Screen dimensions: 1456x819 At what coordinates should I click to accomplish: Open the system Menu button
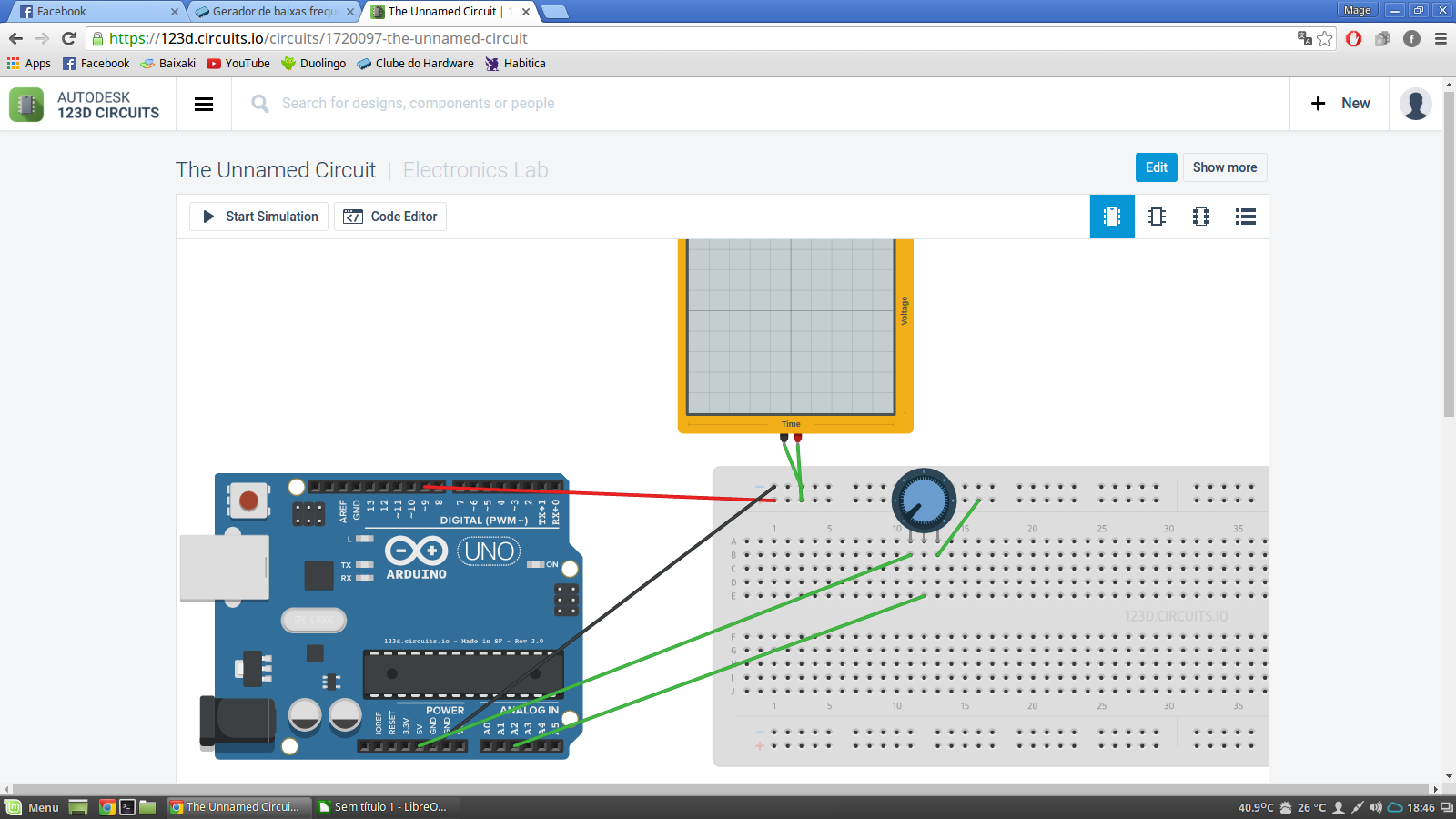(x=32, y=807)
